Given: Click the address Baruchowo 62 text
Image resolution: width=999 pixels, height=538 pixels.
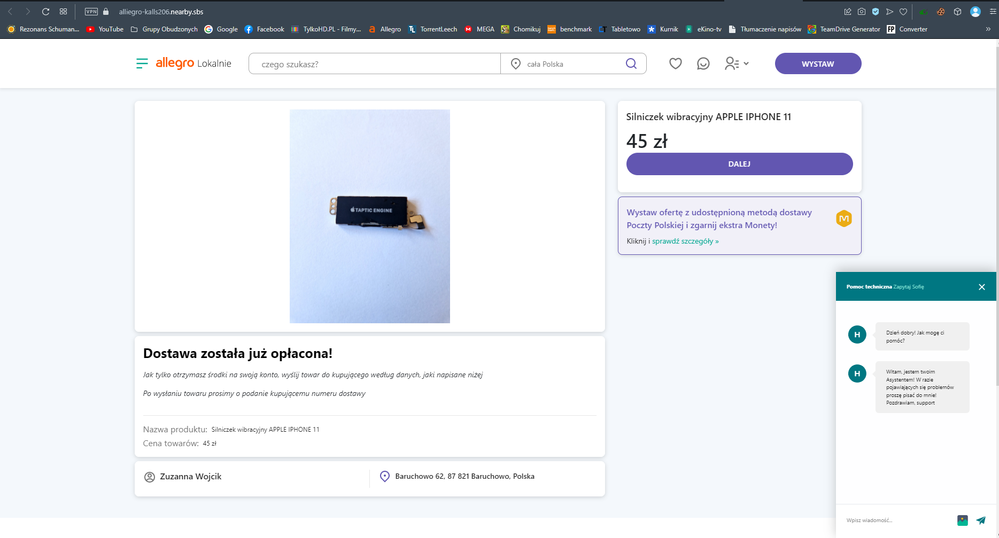Looking at the screenshot, I should [464, 476].
